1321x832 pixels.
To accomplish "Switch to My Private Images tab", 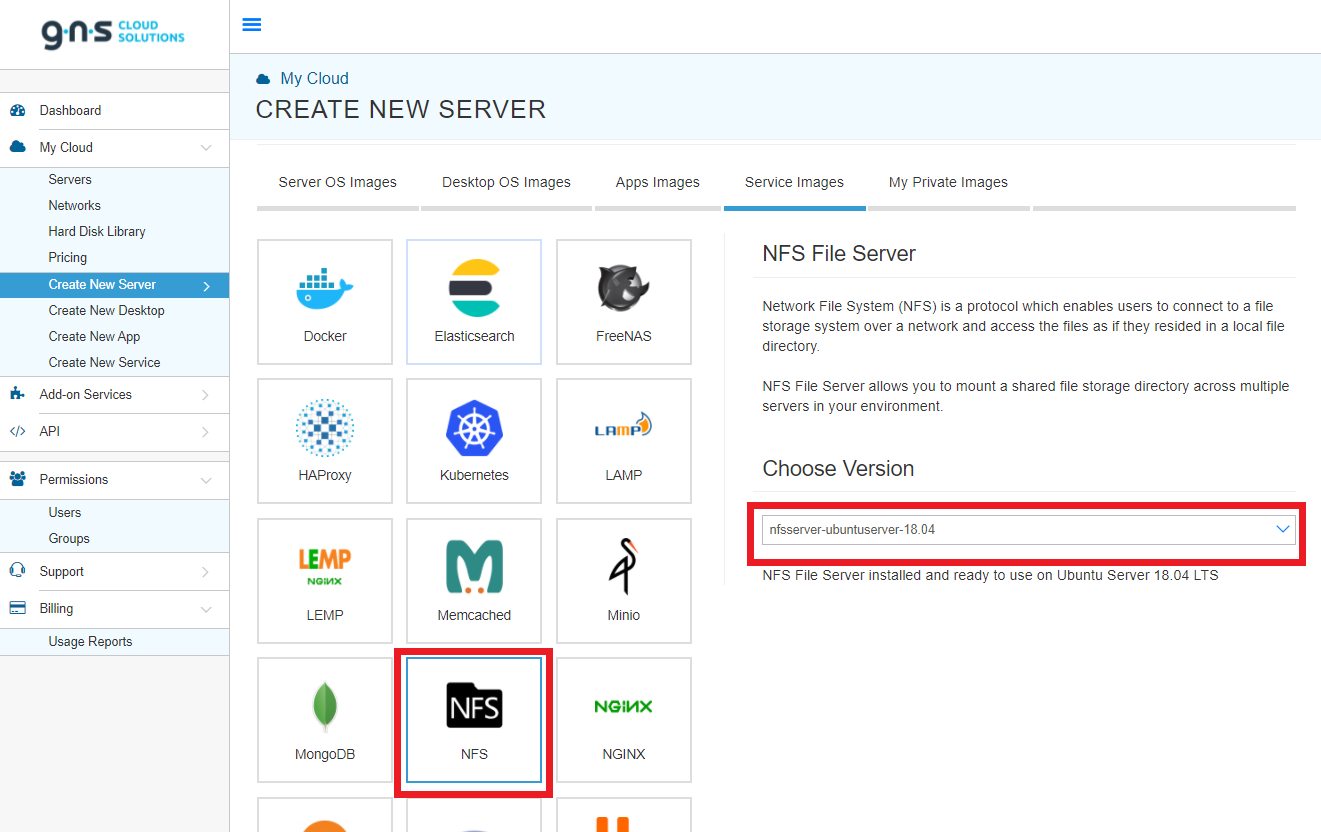I will click(948, 182).
